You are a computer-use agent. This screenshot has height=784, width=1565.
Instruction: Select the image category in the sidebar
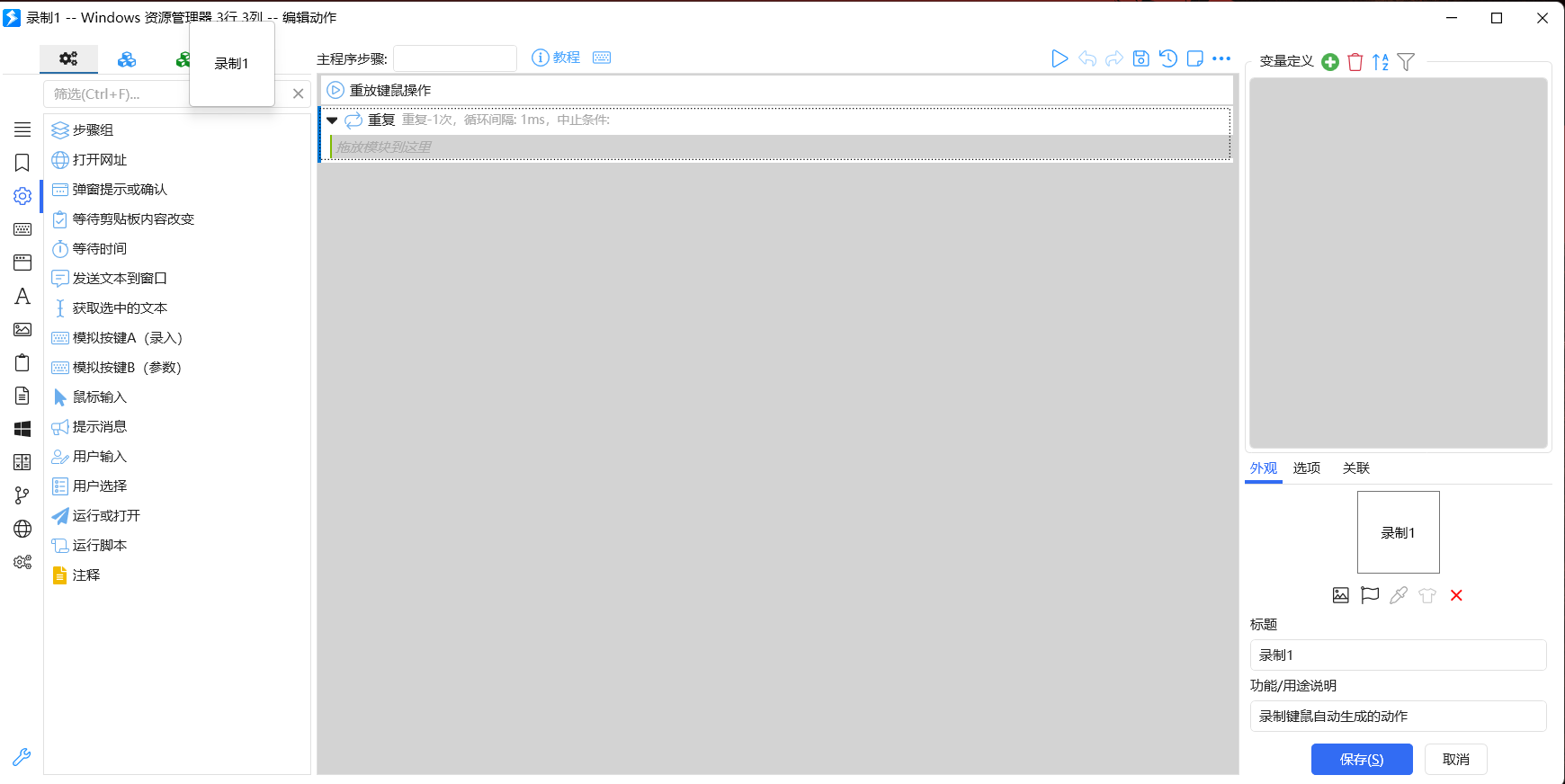tap(22, 329)
